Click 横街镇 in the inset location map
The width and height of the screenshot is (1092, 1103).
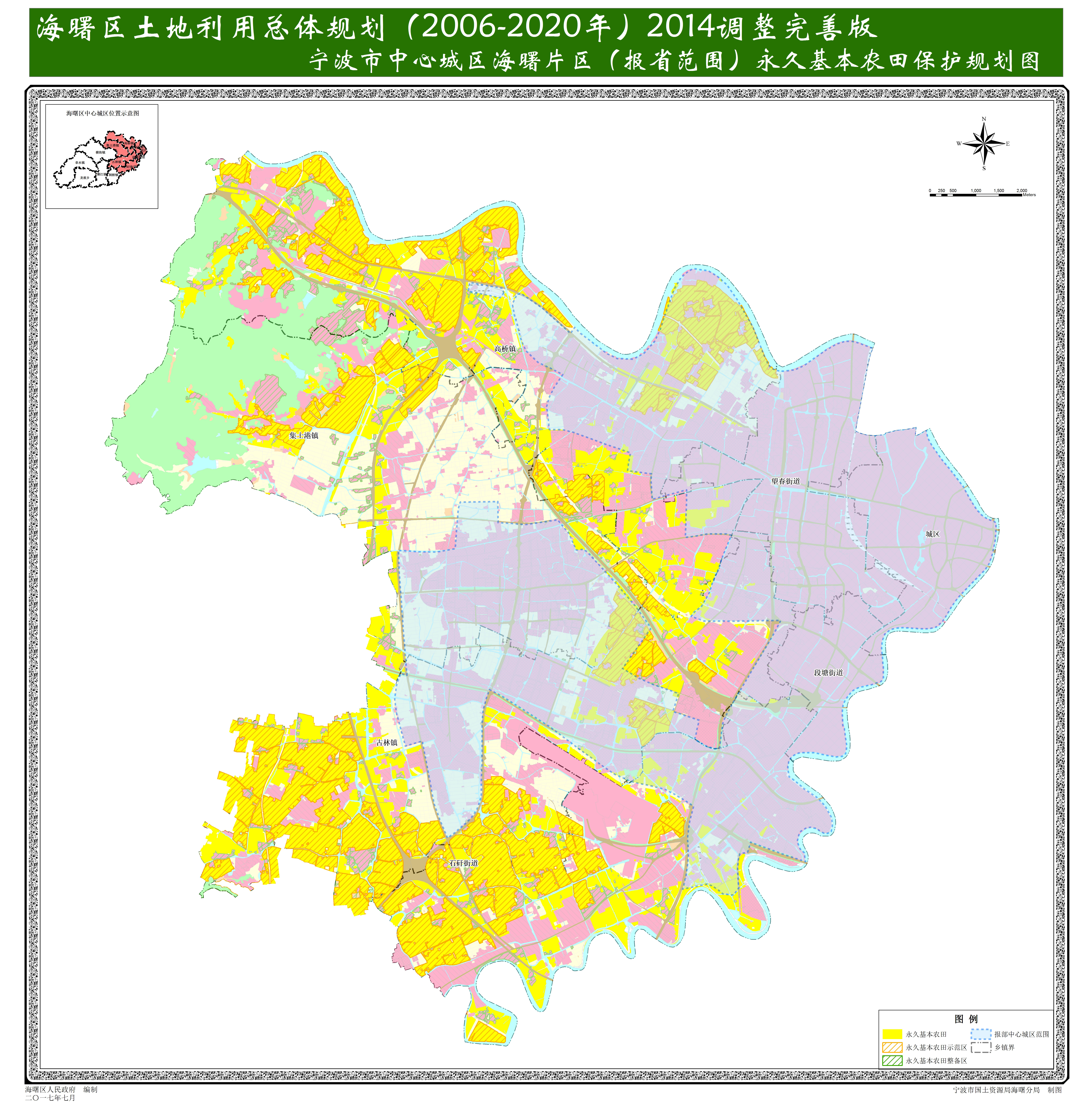(x=101, y=153)
